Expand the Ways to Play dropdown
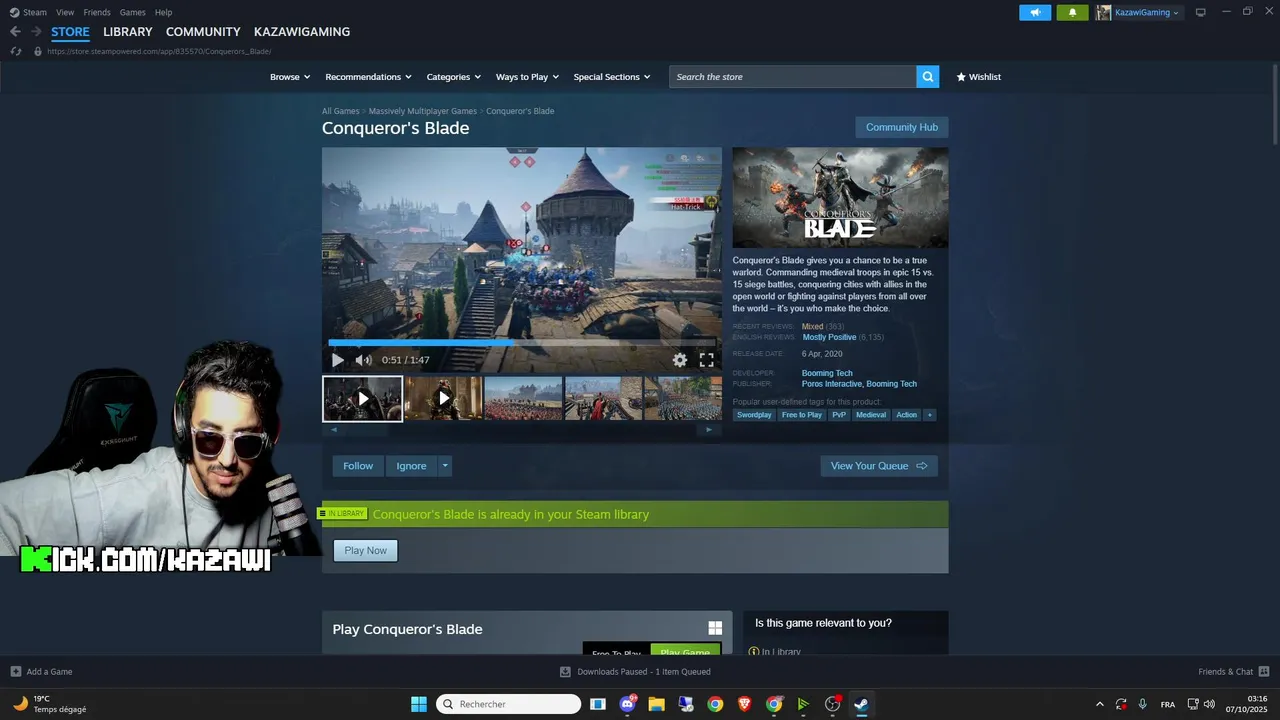 pos(527,77)
